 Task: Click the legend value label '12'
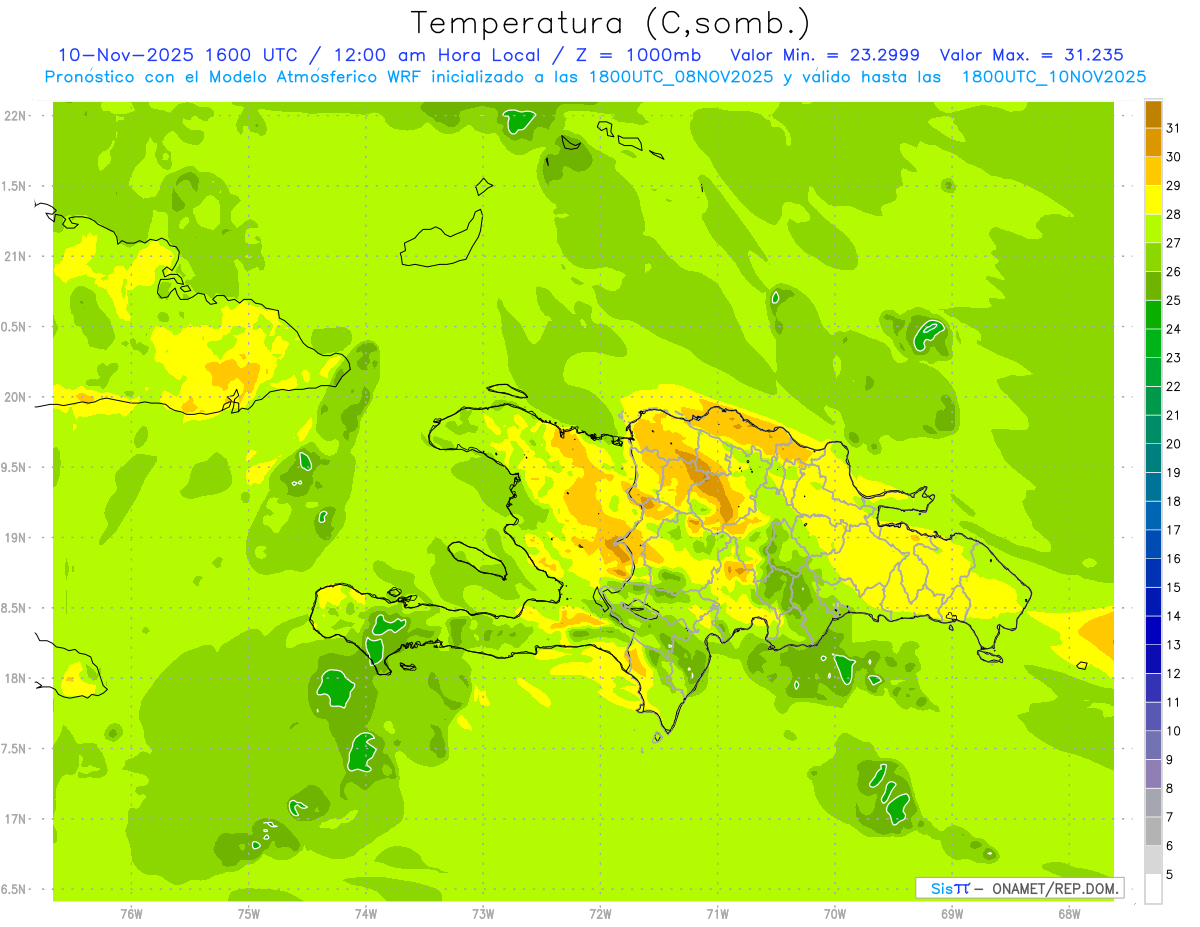1174,673
